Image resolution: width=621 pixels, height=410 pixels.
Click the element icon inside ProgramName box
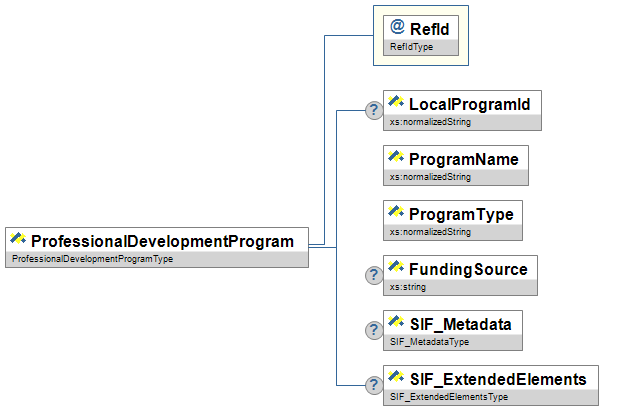(396, 158)
